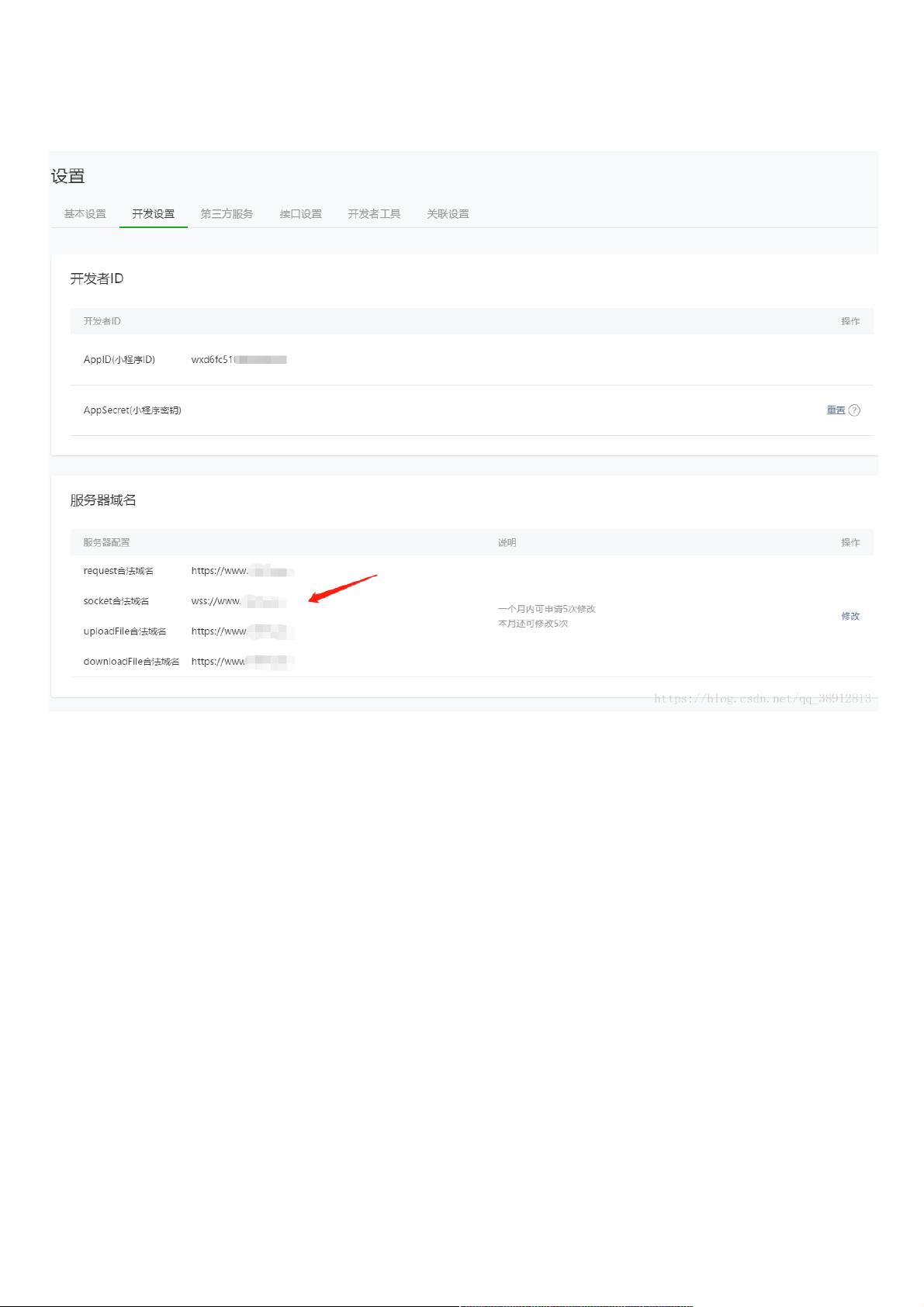Click the uploadFile合法域名 label
924x1307 pixels.
pyautogui.click(x=125, y=631)
